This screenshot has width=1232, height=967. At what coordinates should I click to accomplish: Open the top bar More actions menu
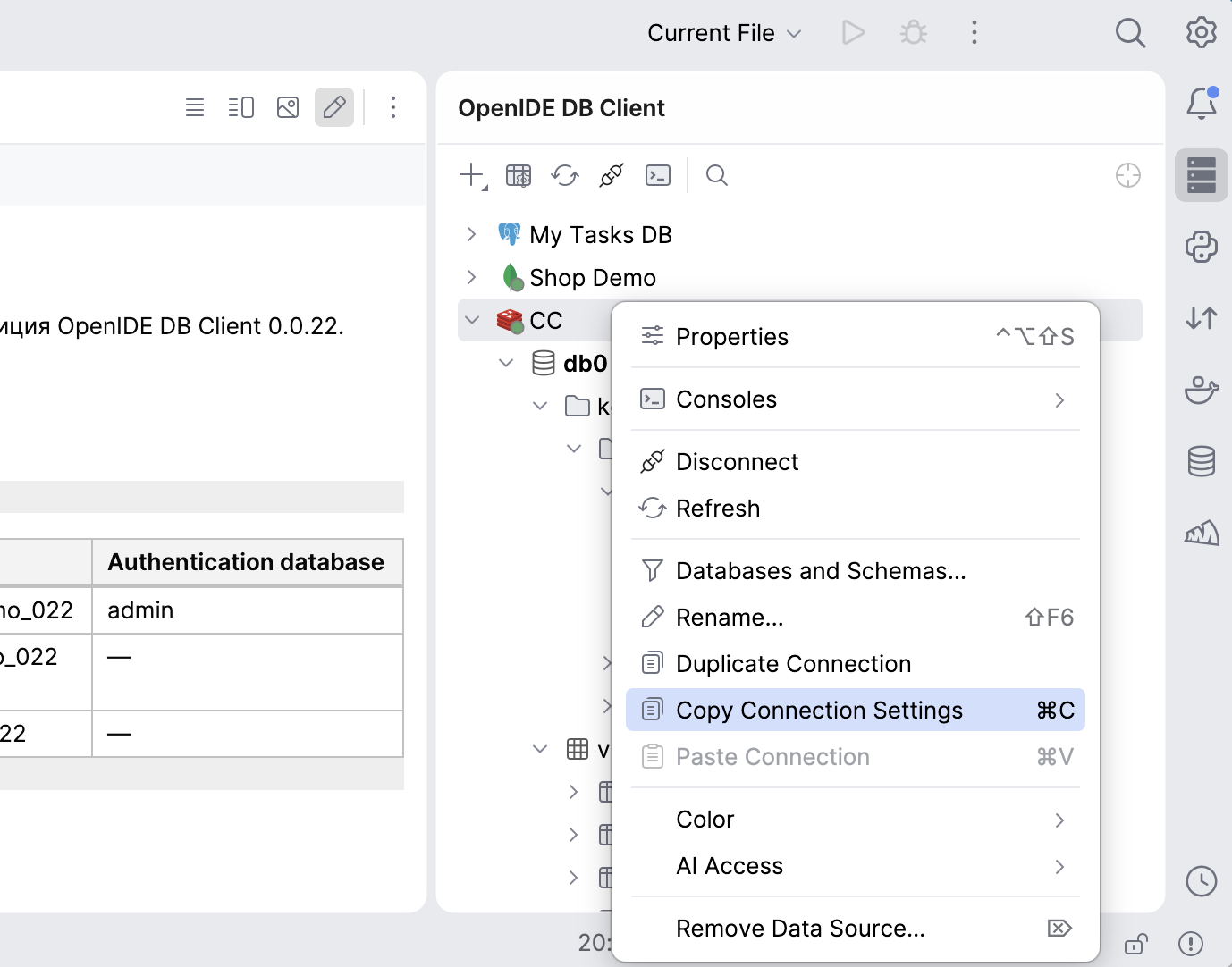(975, 33)
